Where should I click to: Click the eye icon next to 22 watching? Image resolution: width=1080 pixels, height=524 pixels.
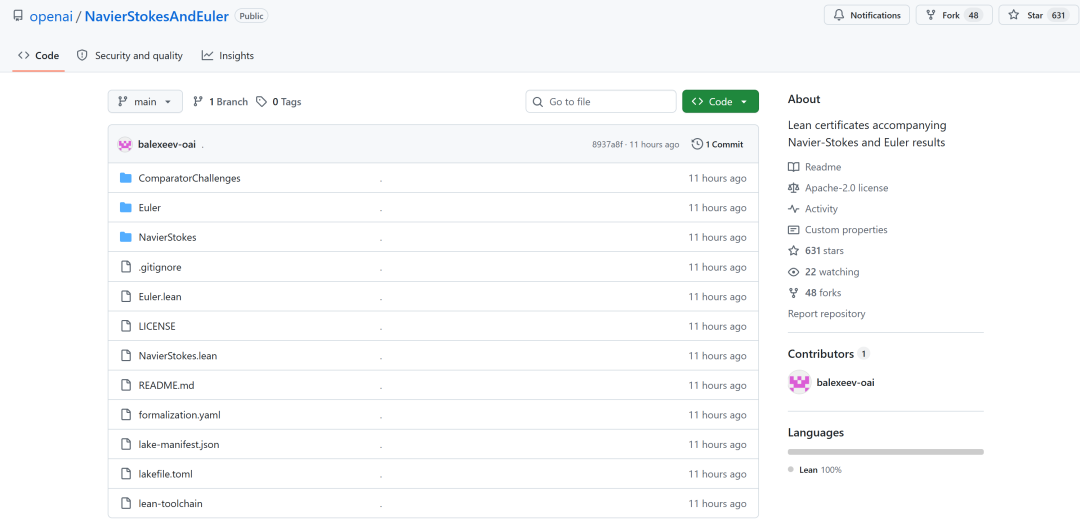coord(793,272)
